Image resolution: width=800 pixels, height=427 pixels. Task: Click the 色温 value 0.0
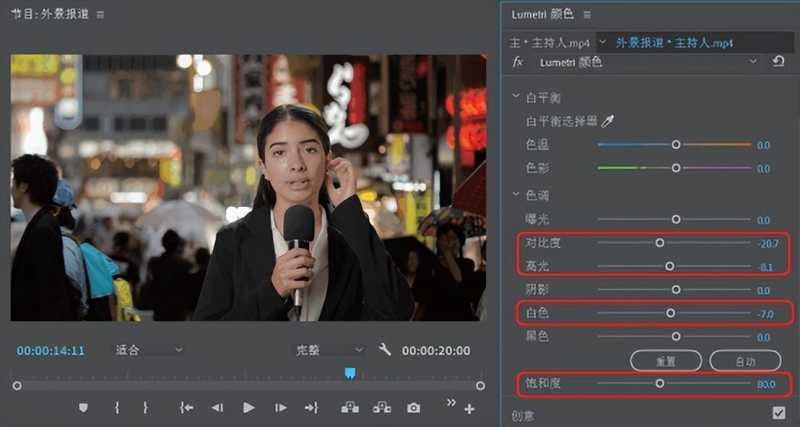coord(763,145)
